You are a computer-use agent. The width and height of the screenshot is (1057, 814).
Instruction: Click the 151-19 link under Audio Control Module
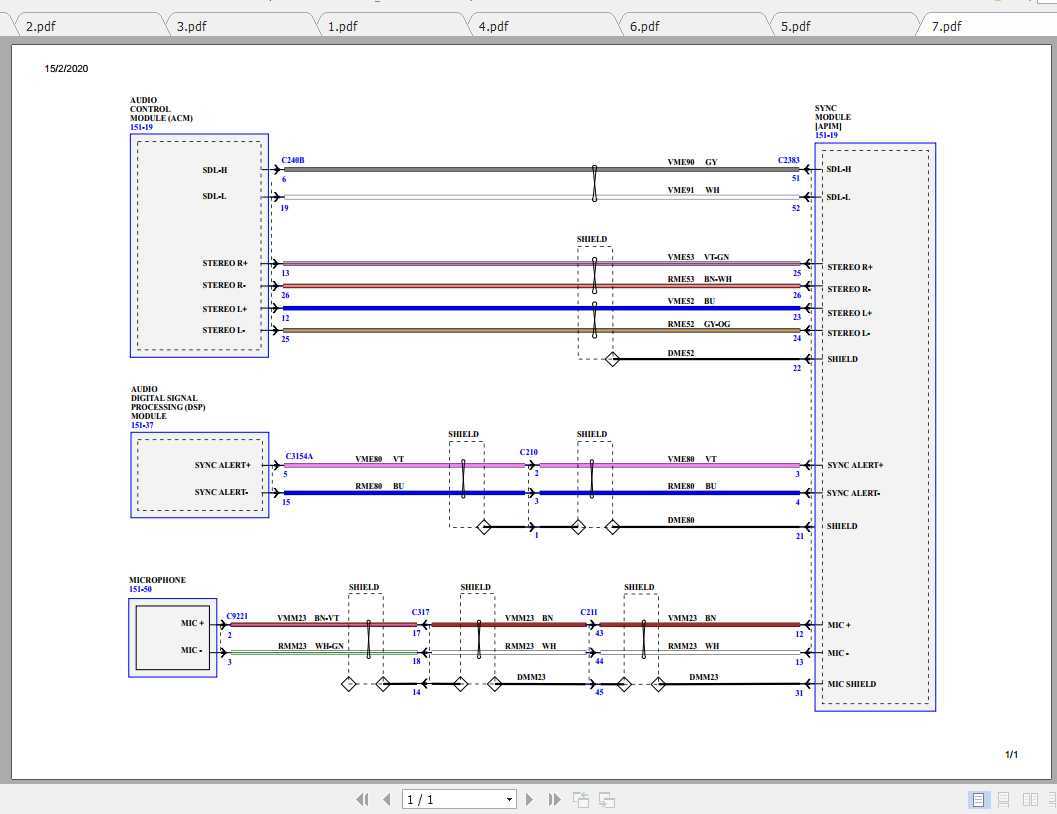pos(142,127)
